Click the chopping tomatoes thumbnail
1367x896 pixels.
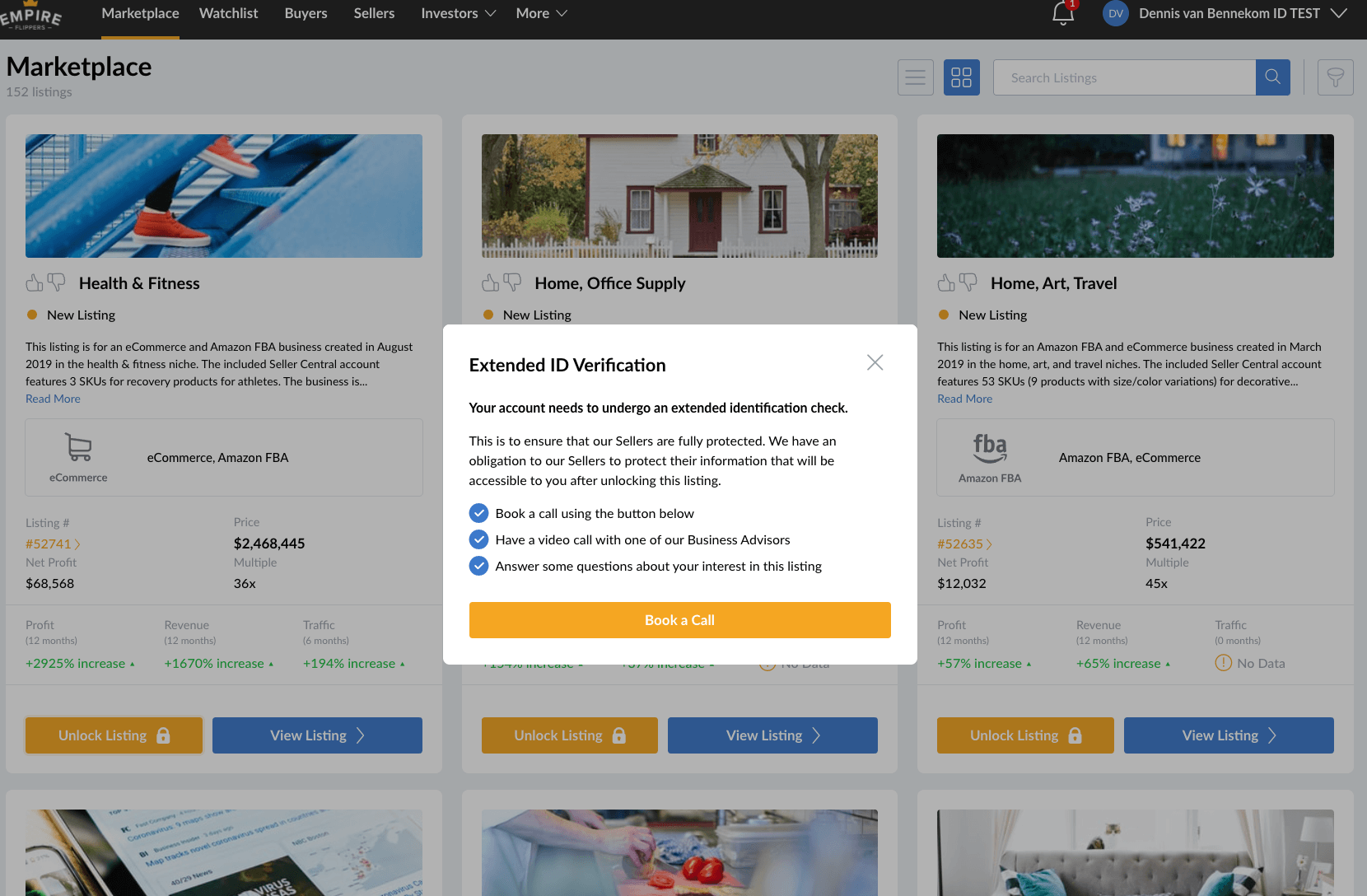[679, 852]
